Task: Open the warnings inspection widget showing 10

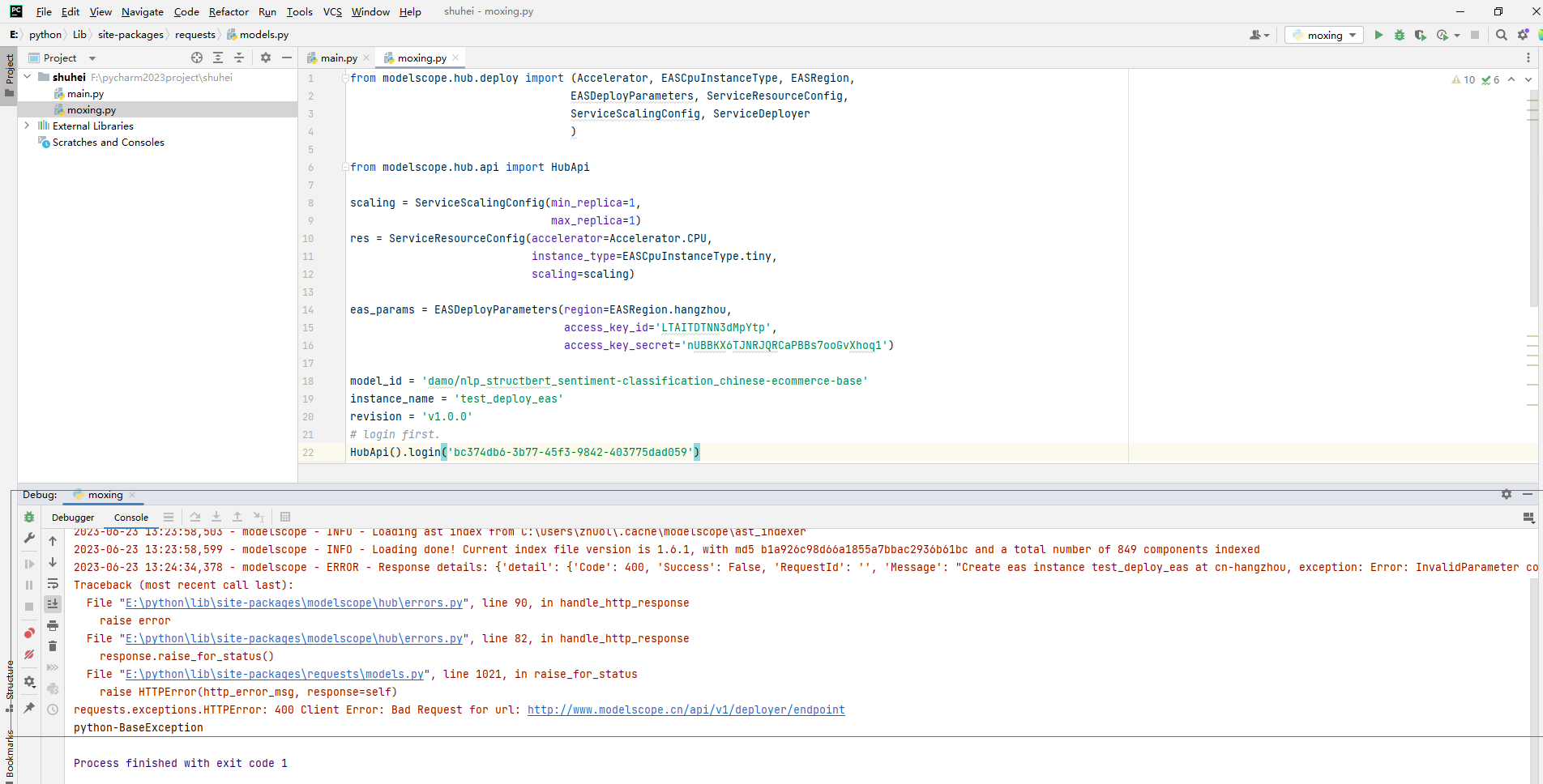Action: coord(1464,79)
